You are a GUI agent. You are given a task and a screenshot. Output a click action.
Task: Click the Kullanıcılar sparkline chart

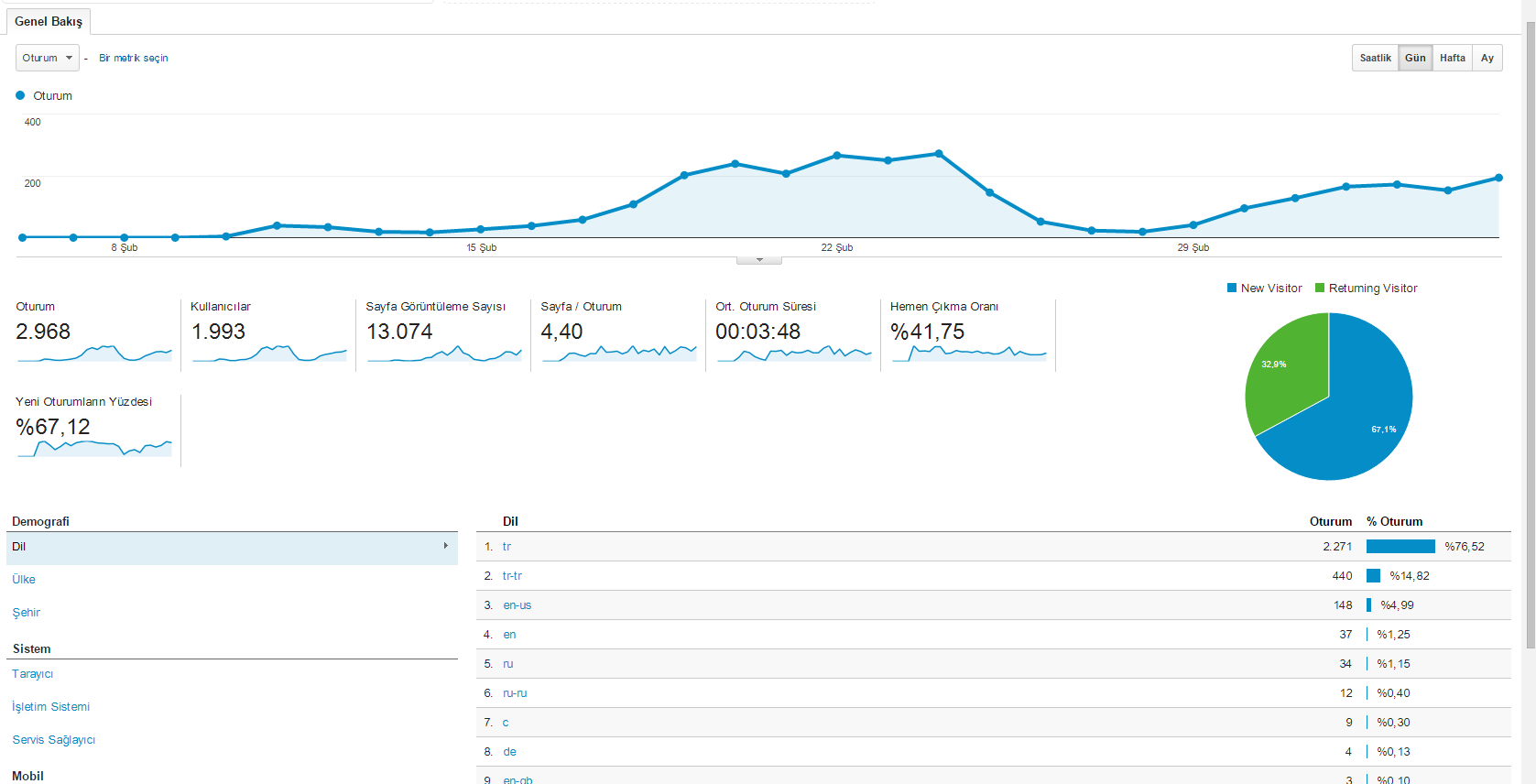269,353
